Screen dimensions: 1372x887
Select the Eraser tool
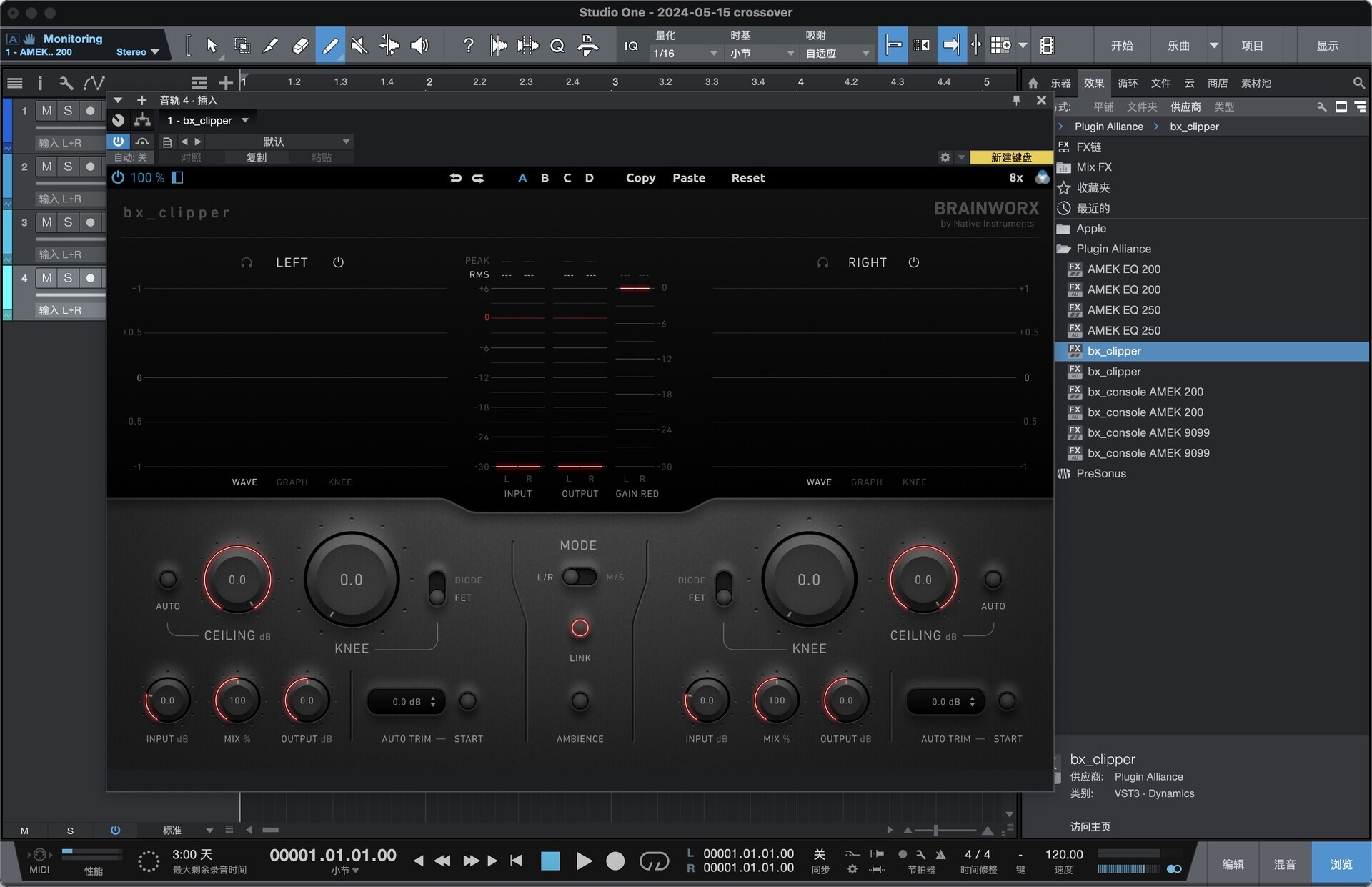pyautogui.click(x=300, y=46)
